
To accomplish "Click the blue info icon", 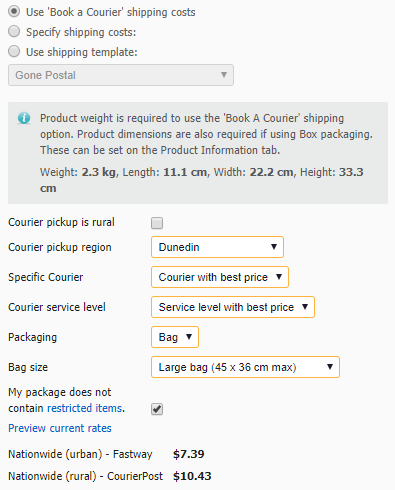I will pyautogui.click(x=24, y=118).
